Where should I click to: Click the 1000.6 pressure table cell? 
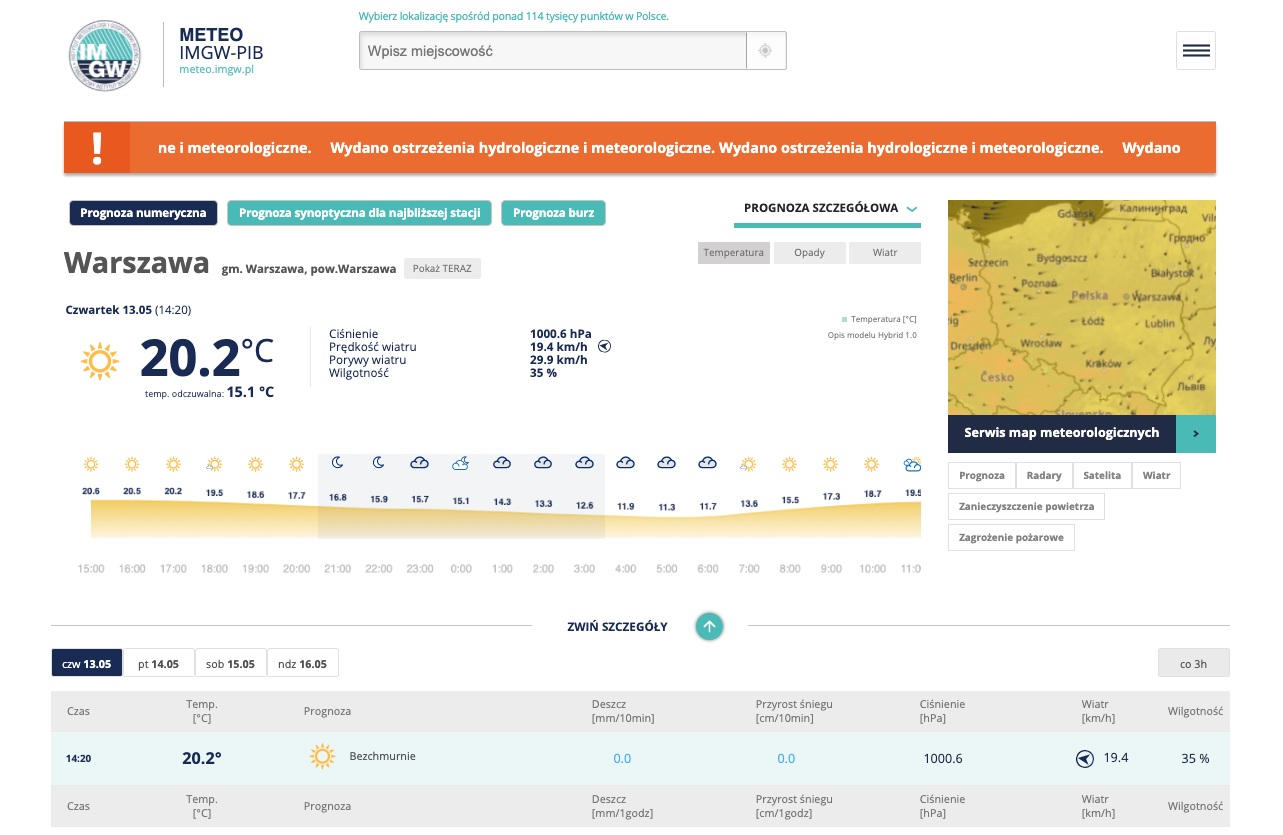point(943,759)
